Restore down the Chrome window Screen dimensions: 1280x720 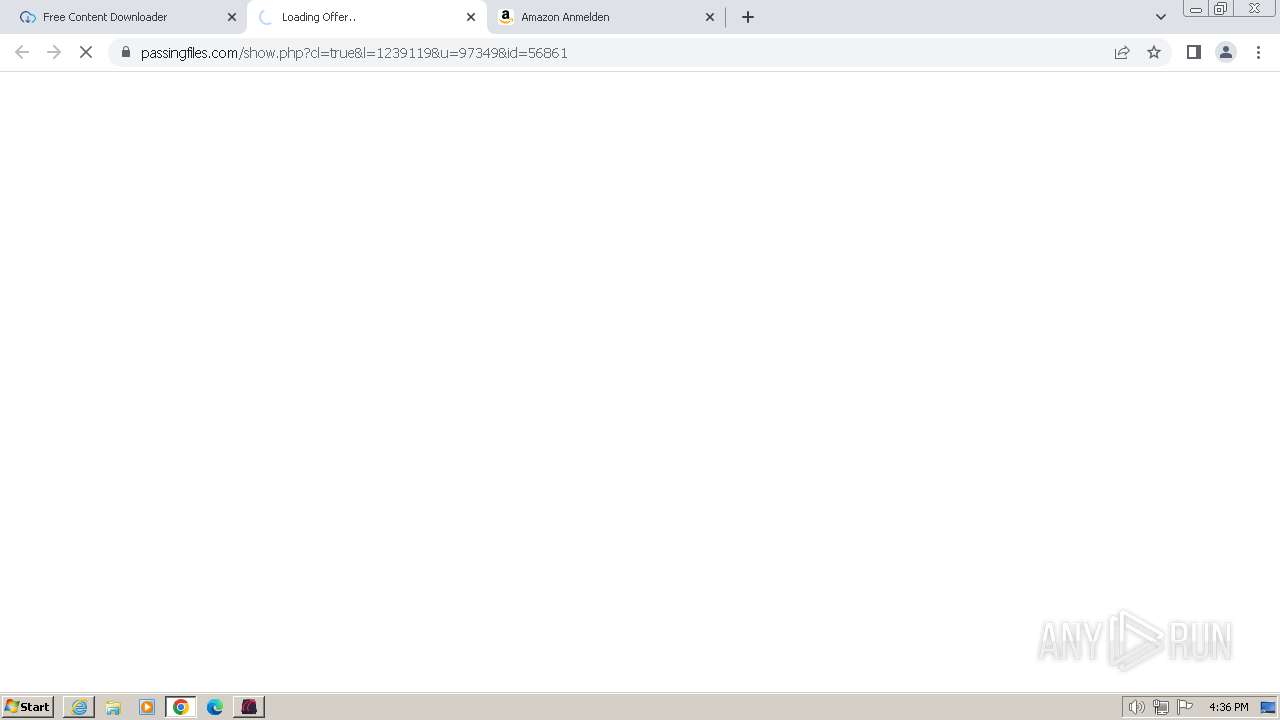click(1221, 9)
